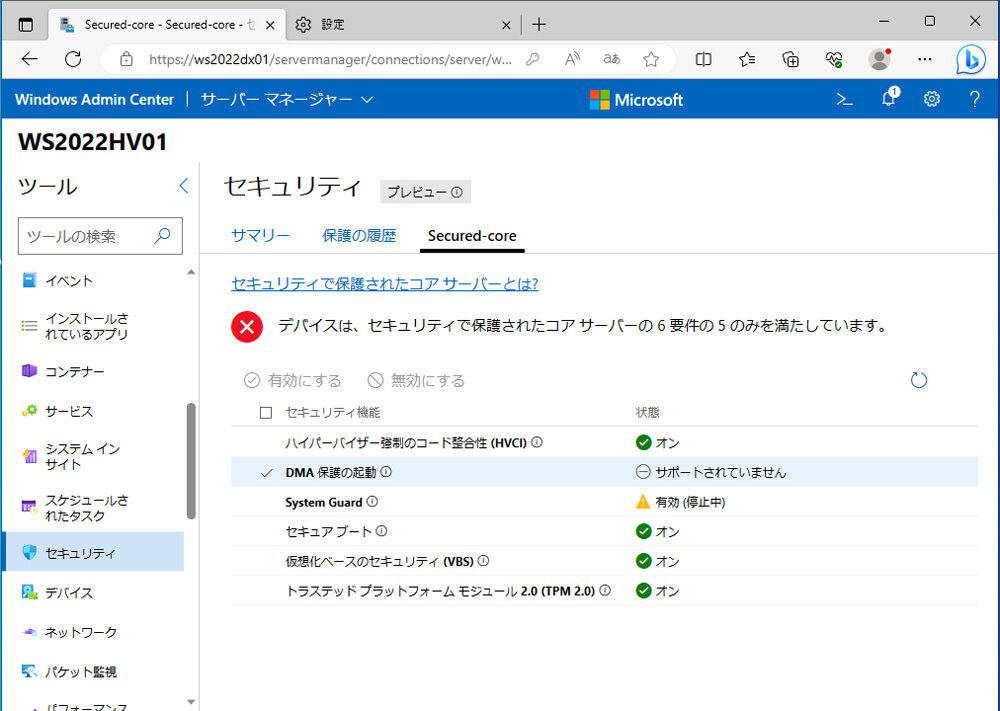The width and height of the screenshot is (1000, 711).
Task: Click the tool list scroll-up arrow
Action: click(x=191, y=272)
